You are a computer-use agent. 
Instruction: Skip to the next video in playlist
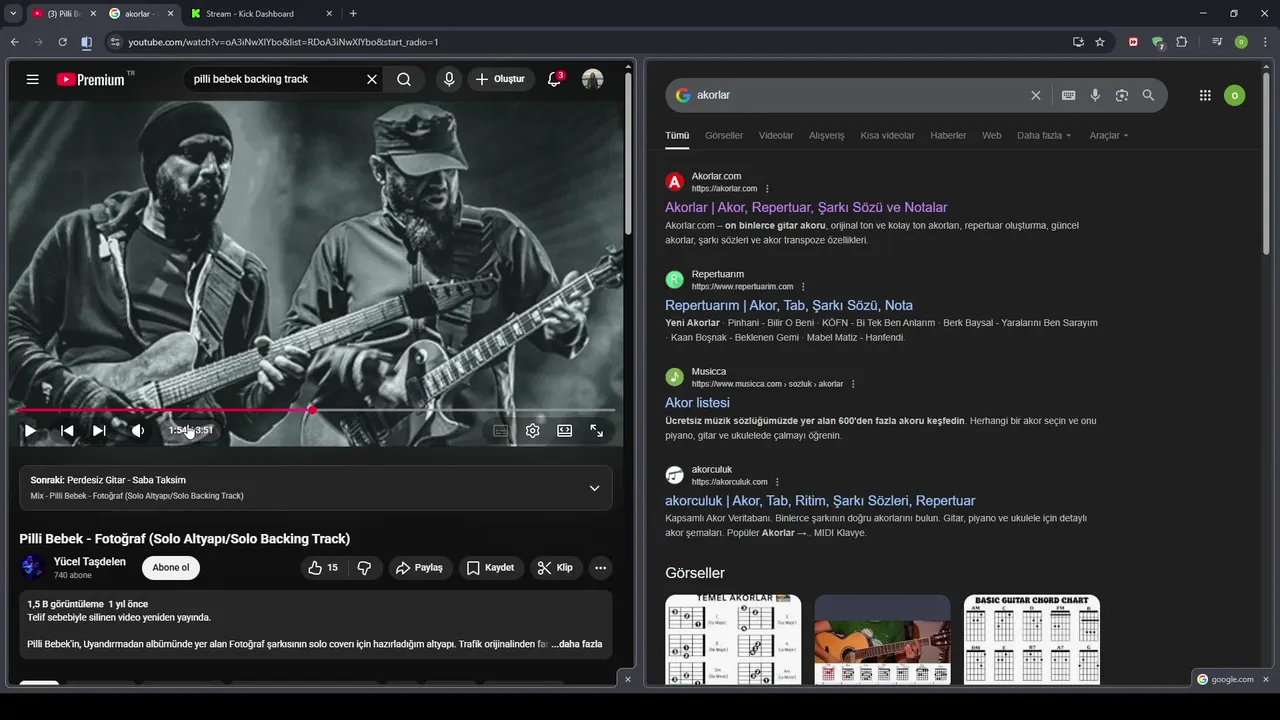[99, 431]
